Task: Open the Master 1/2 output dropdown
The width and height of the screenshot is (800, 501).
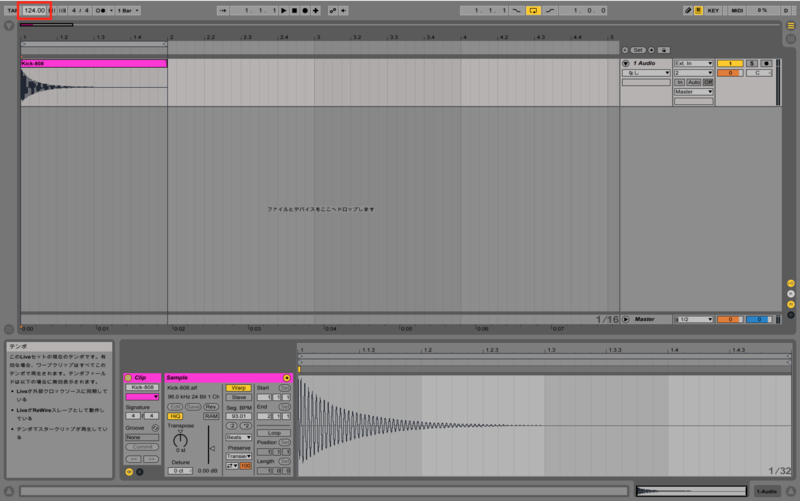Action: (x=693, y=319)
